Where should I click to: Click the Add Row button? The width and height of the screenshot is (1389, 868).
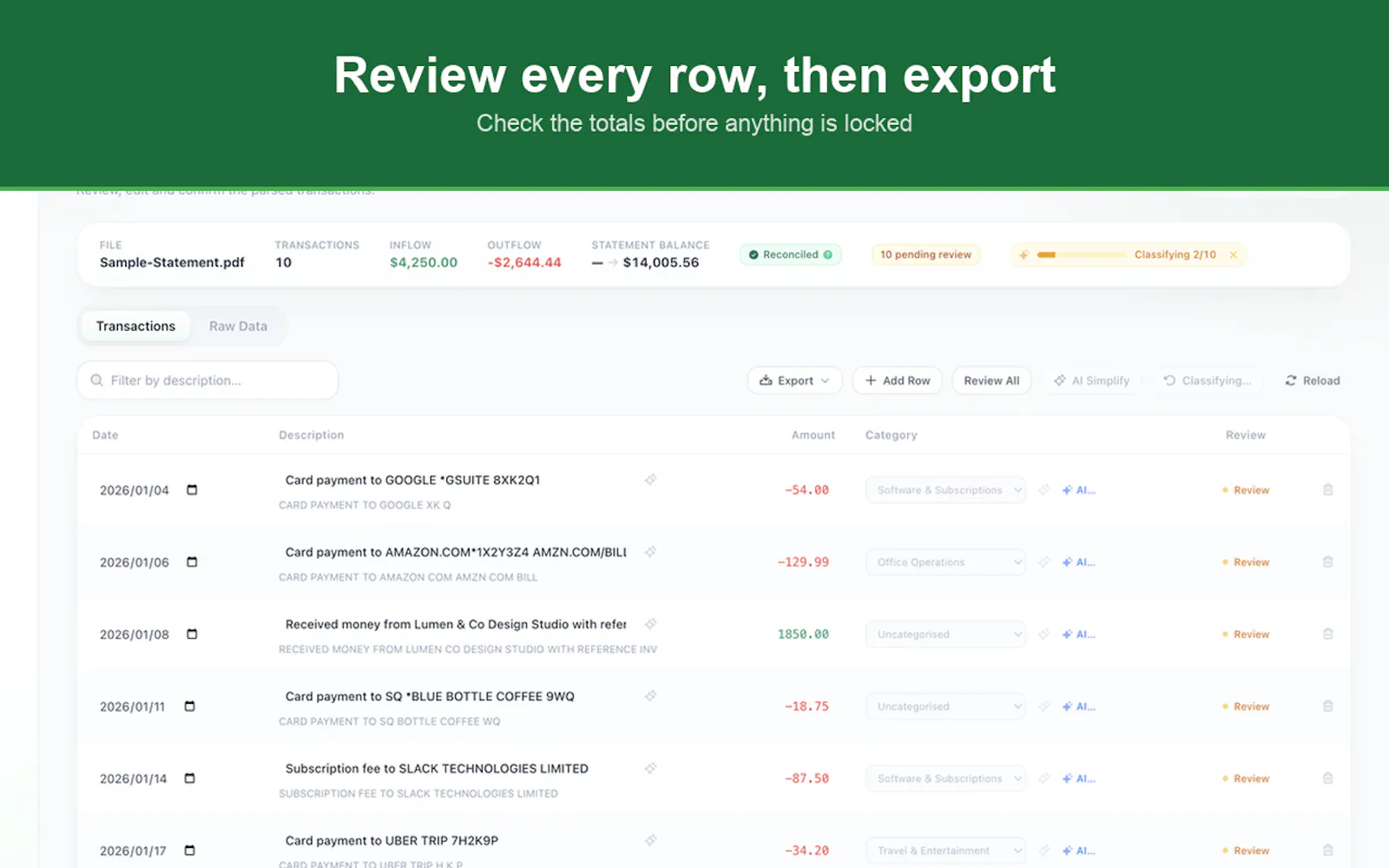coord(898,381)
